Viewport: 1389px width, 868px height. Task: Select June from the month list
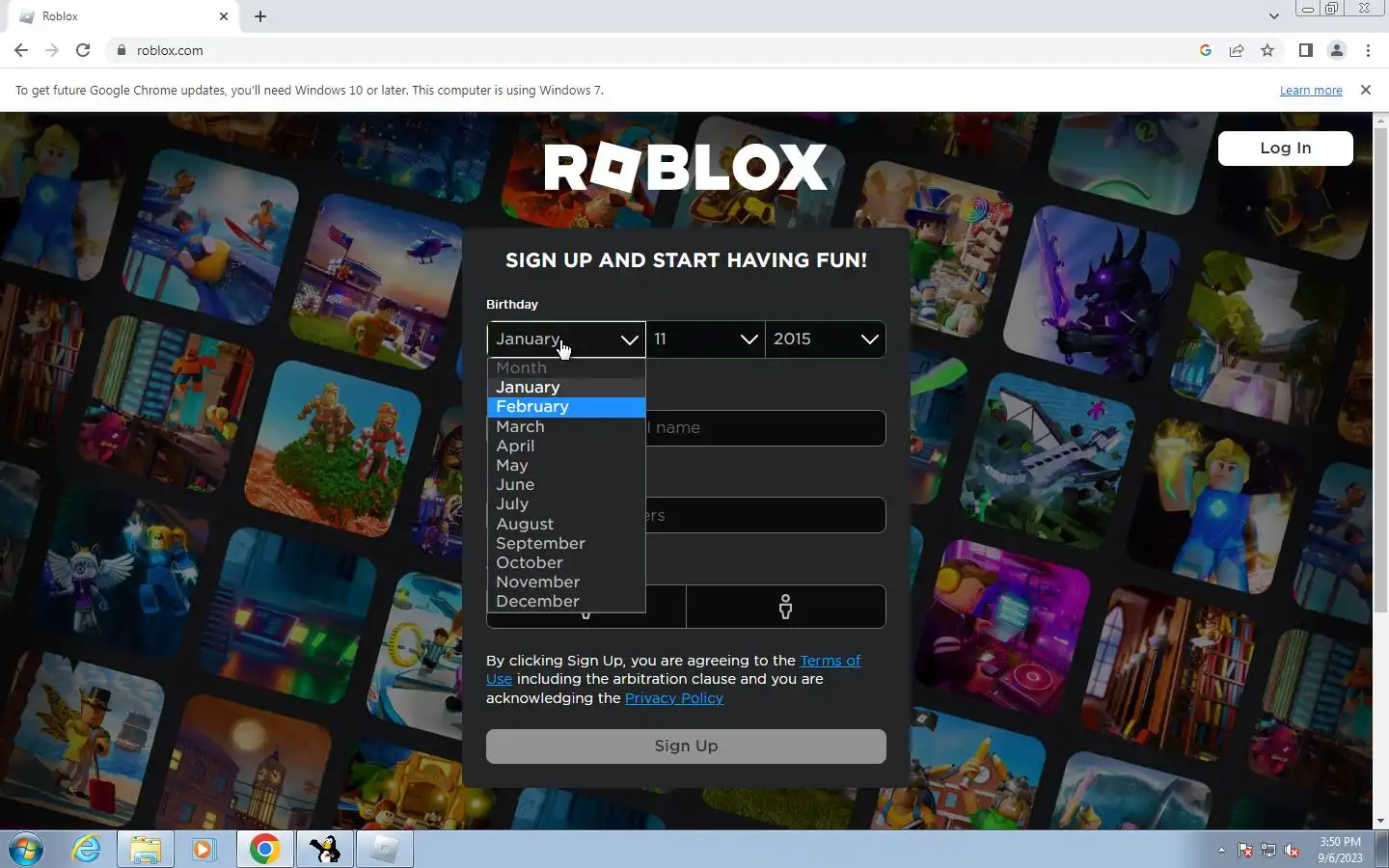pyautogui.click(x=566, y=484)
